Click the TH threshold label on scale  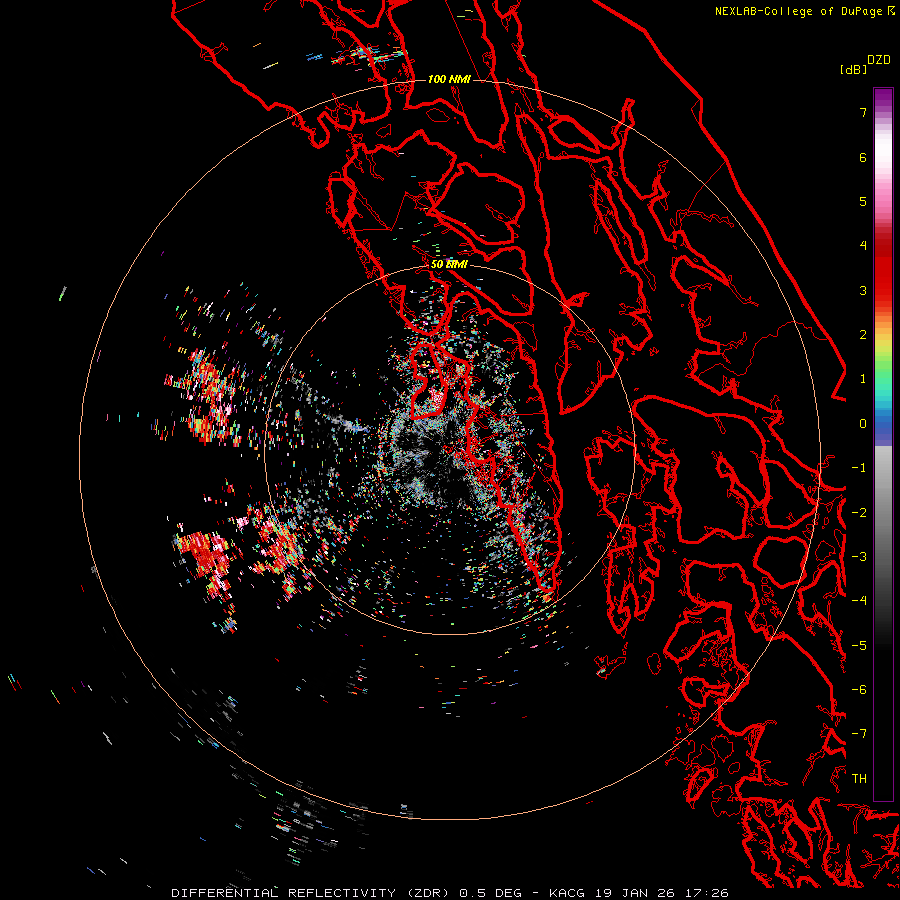tap(859, 779)
